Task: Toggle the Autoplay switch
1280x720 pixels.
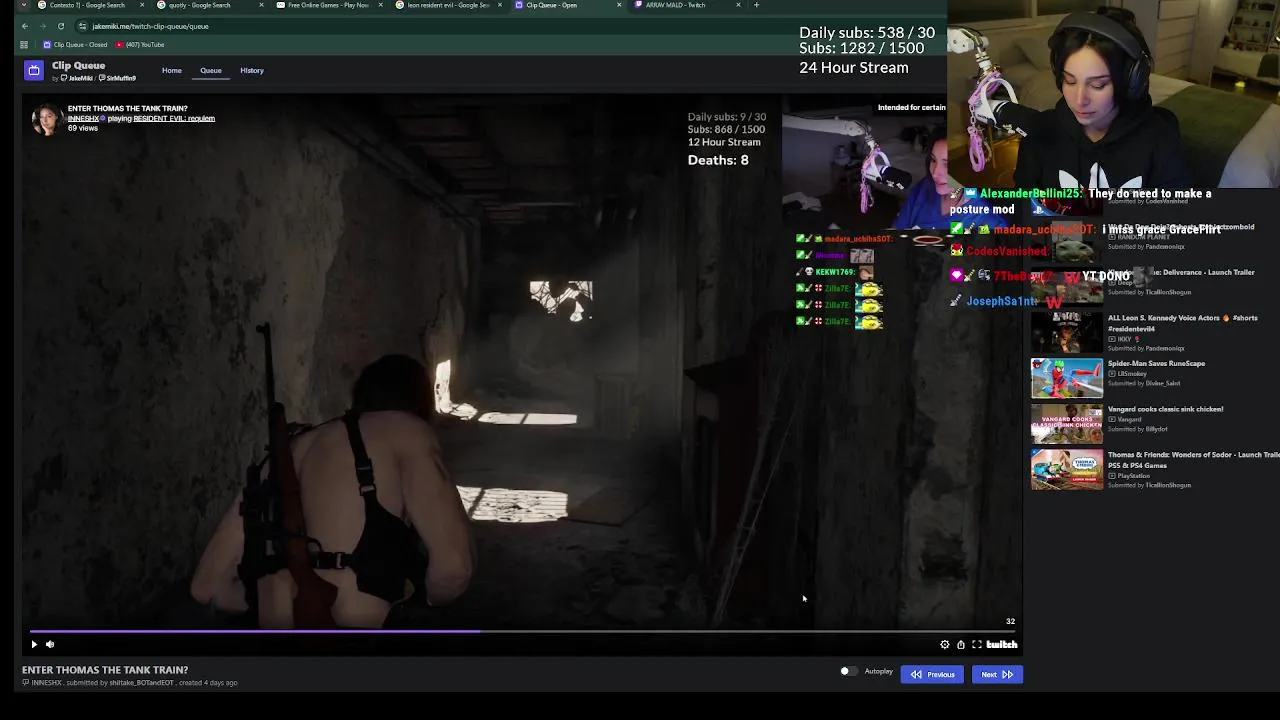Action: point(848,672)
